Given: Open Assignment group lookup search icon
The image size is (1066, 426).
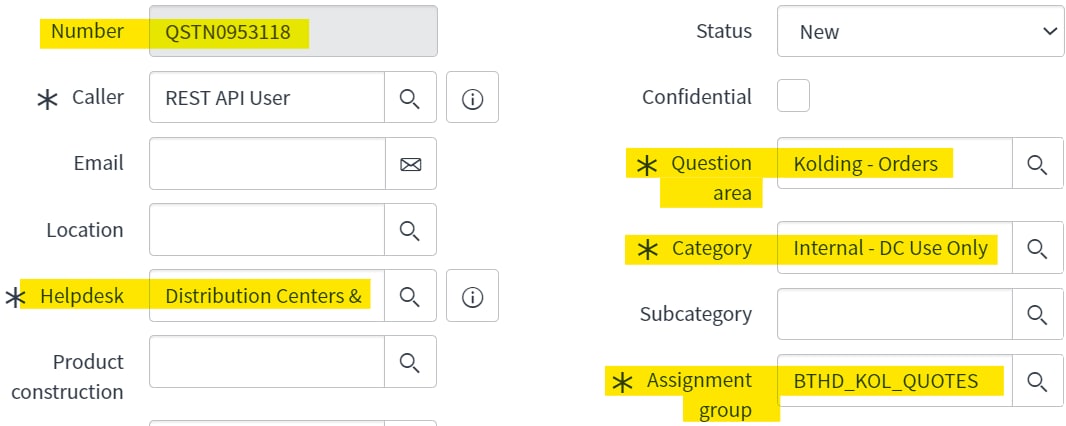Looking at the screenshot, I should 1037,380.
